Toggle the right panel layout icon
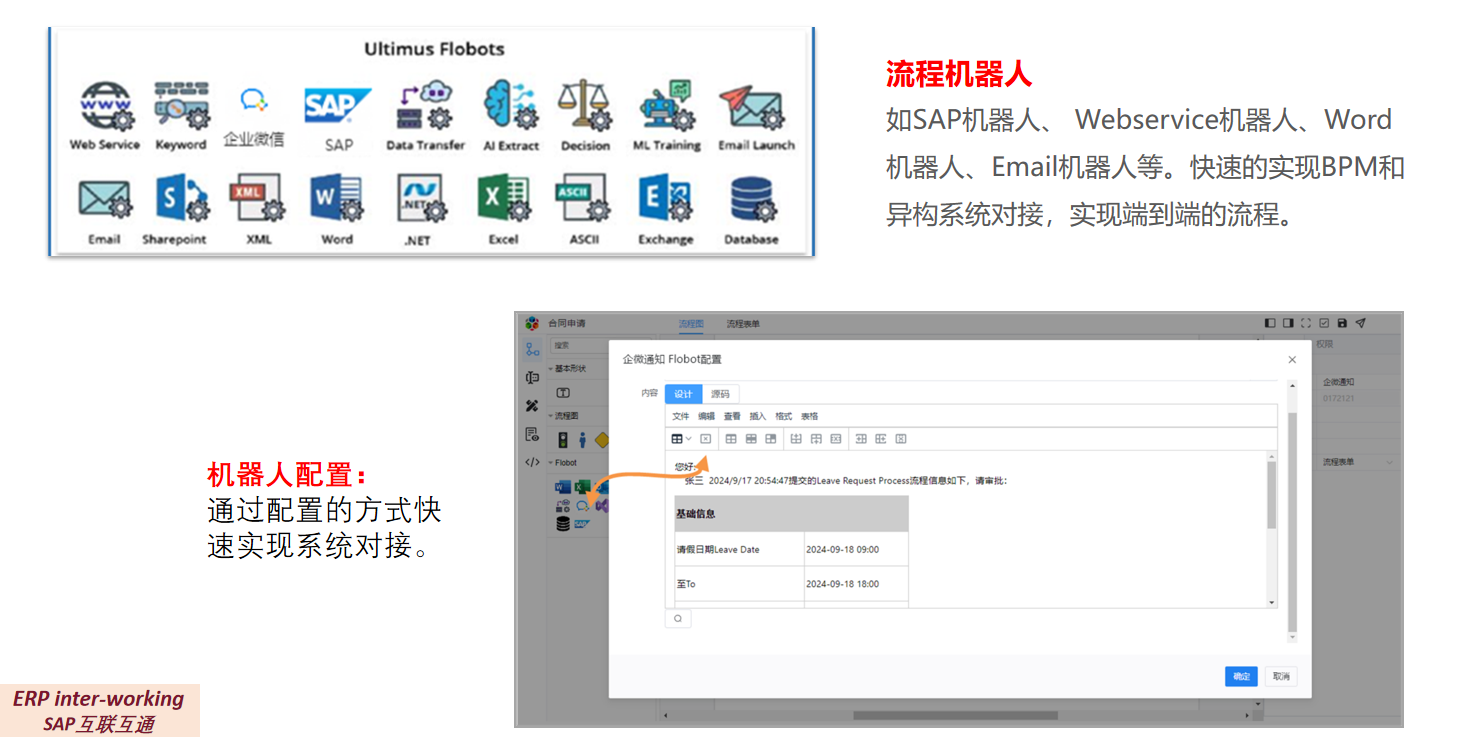This screenshot has height=738, width=1466. (x=1288, y=323)
